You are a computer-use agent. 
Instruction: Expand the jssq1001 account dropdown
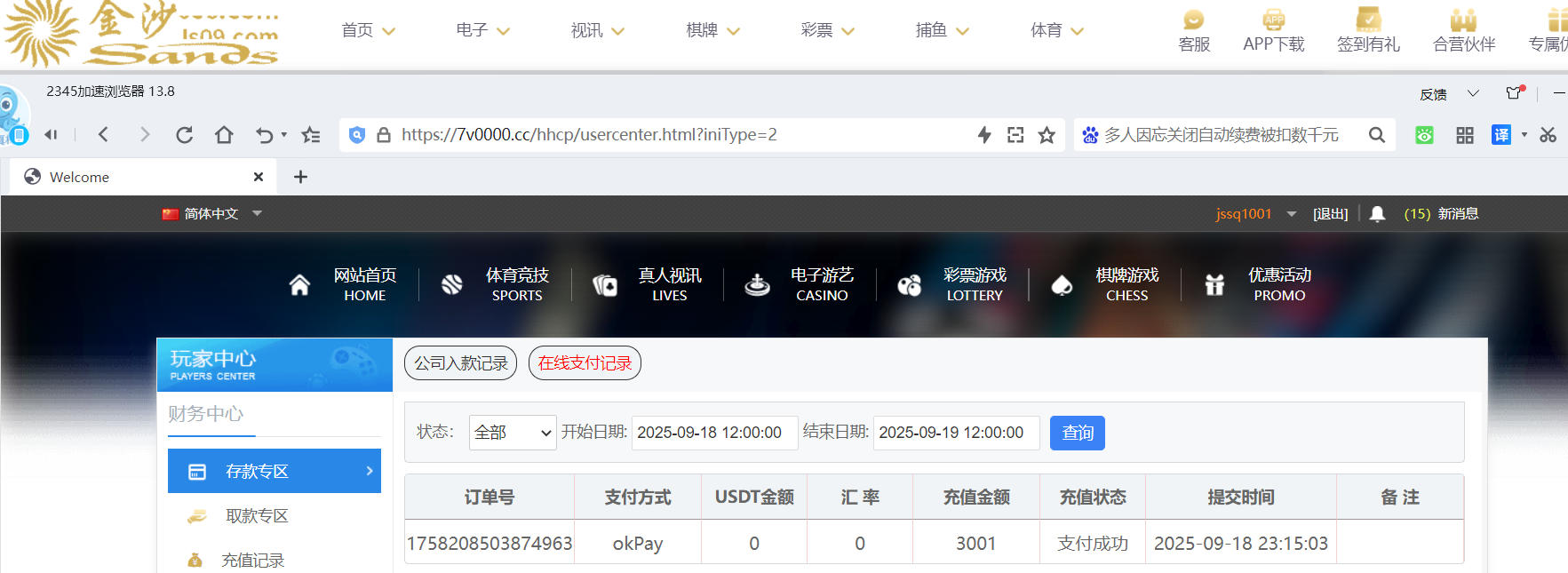pos(1291,214)
